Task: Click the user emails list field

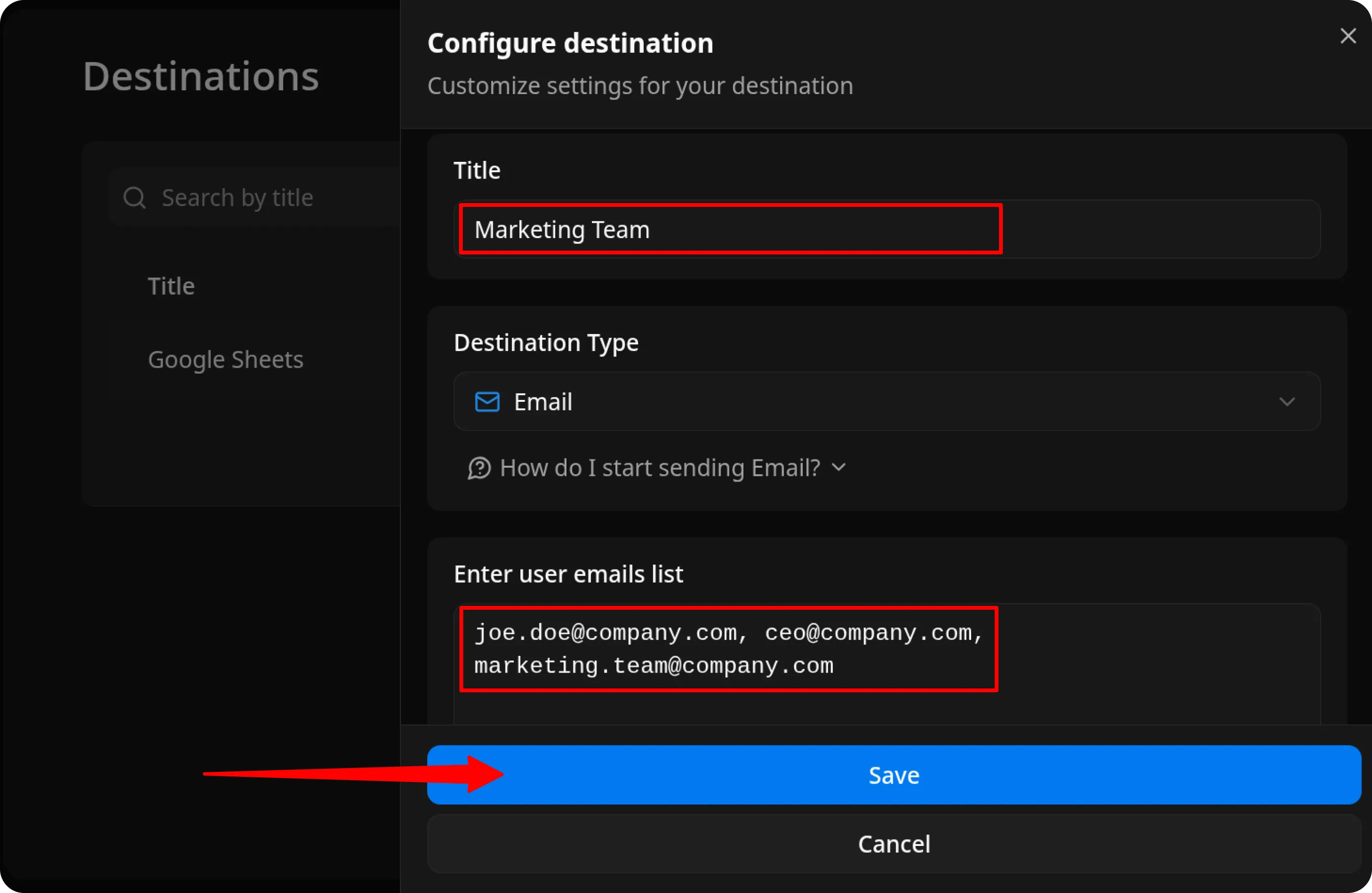Action: point(728,649)
